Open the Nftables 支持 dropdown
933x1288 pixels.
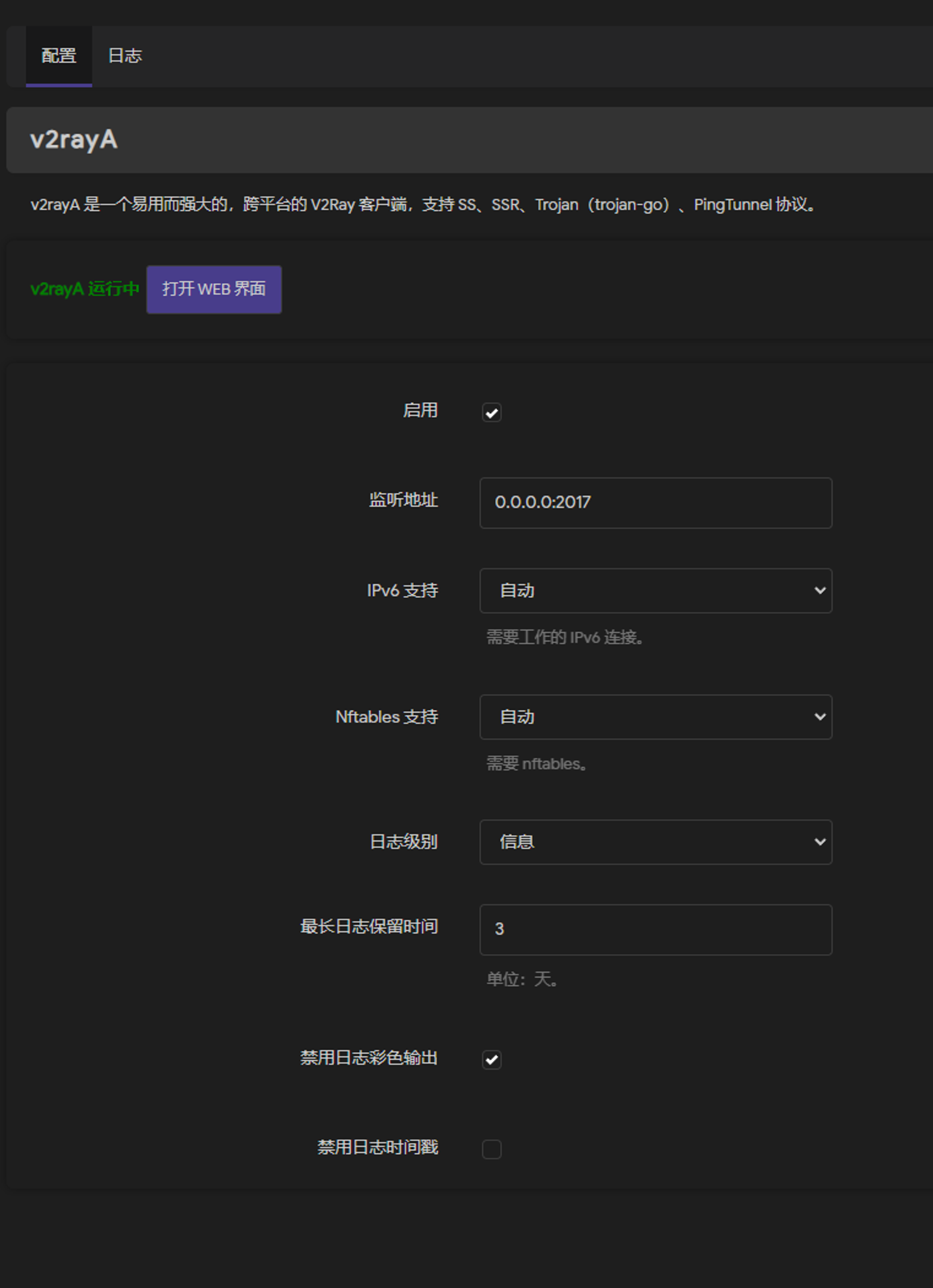[655, 717]
